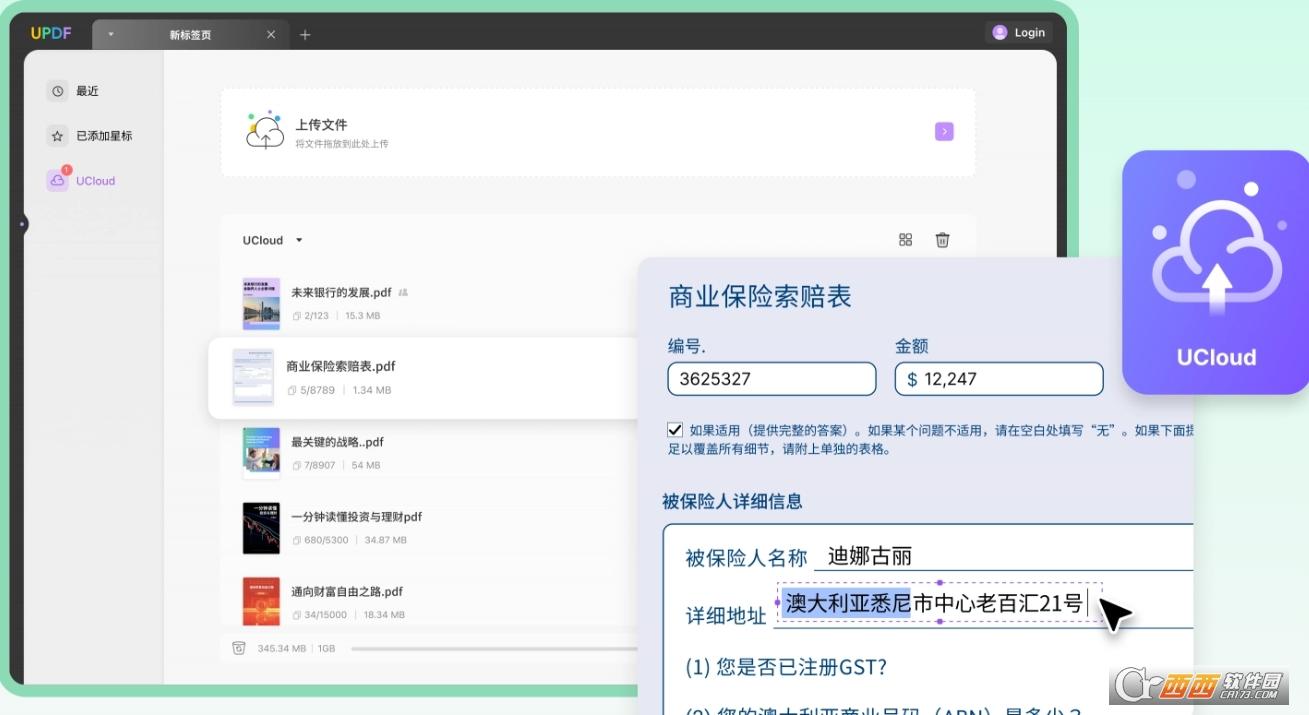Screen dimensions: 1309x715
Task: Click the cloud upload icon in 上传文件 area
Action: coord(265,131)
